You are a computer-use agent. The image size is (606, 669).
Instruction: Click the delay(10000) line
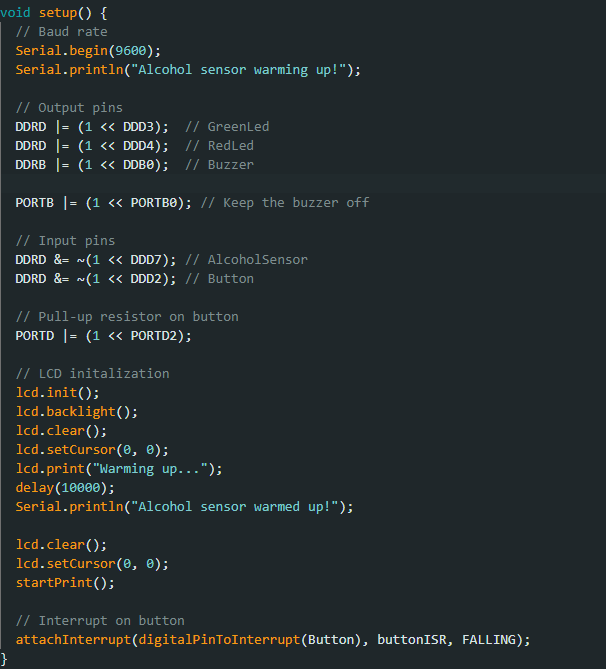point(65,488)
